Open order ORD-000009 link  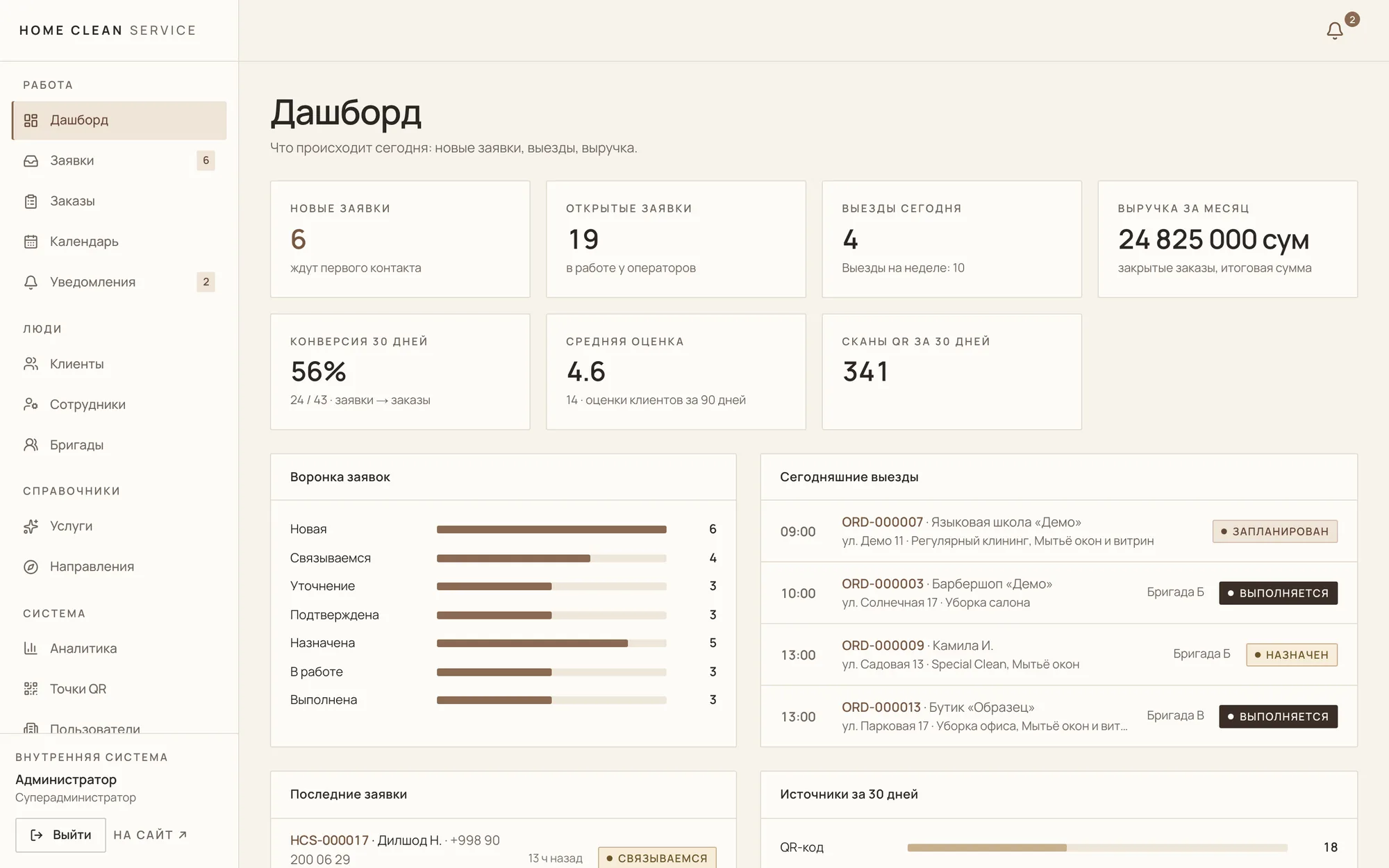click(883, 646)
